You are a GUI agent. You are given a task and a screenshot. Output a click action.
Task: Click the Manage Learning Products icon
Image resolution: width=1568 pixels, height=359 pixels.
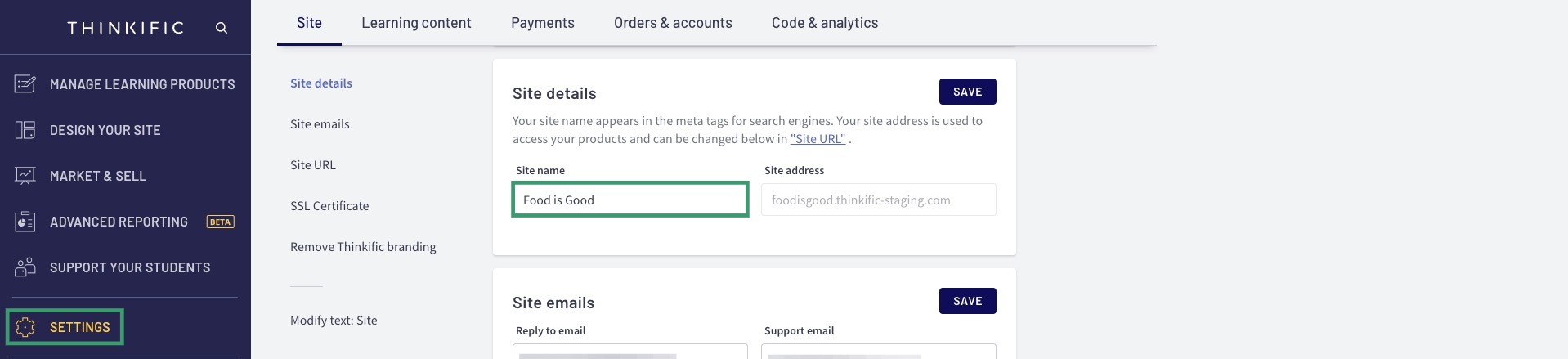[25, 84]
